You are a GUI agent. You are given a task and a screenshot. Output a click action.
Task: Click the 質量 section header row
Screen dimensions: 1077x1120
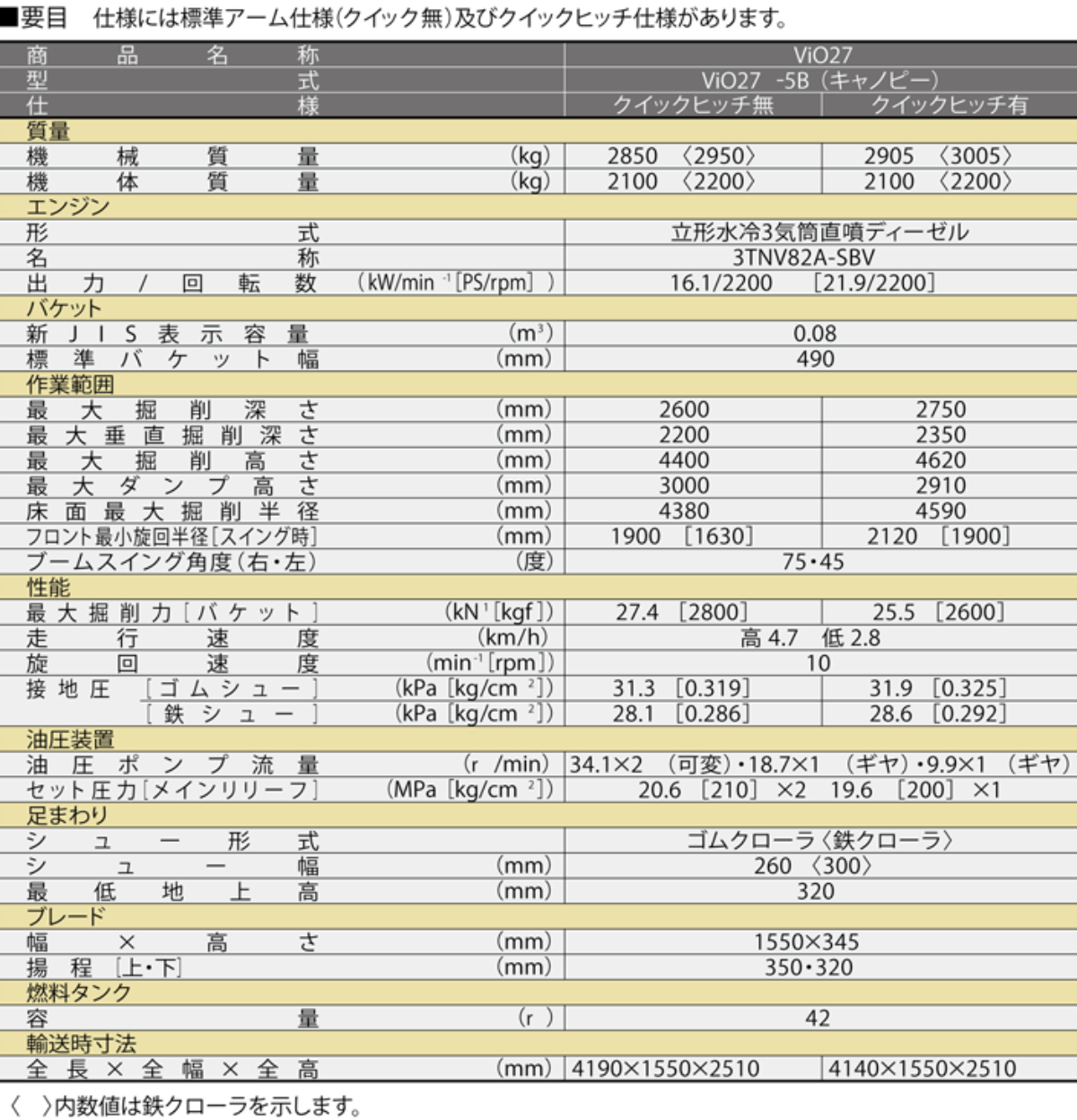[x=48, y=131]
